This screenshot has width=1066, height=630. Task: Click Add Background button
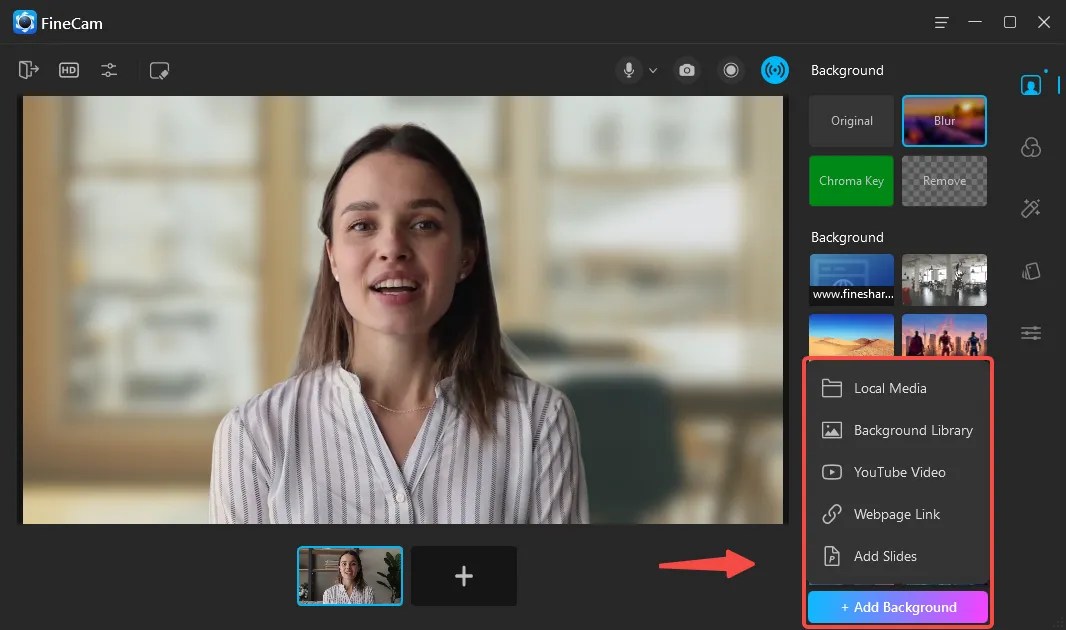[897, 607]
